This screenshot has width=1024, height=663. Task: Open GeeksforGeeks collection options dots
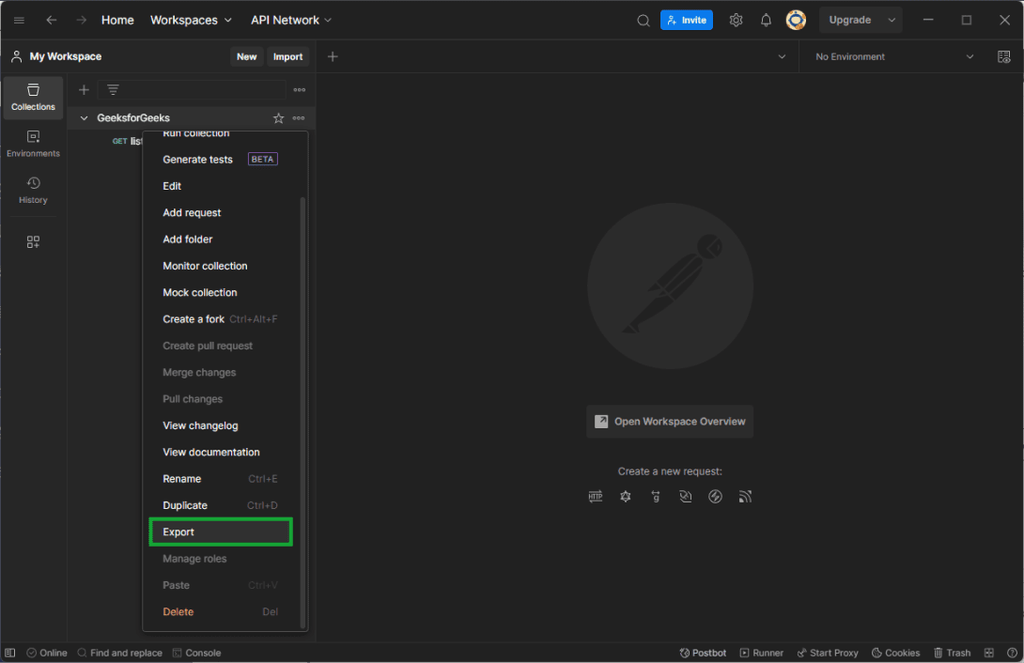[x=298, y=118]
